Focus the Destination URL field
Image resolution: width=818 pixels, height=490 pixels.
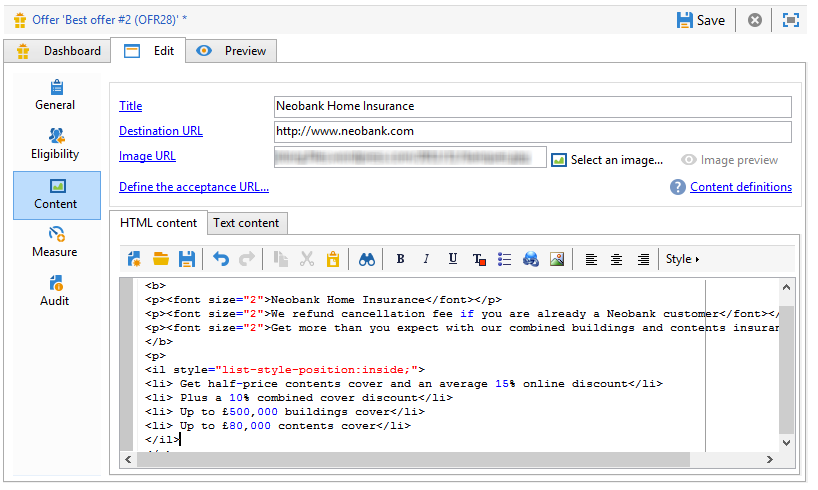pos(533,132)
